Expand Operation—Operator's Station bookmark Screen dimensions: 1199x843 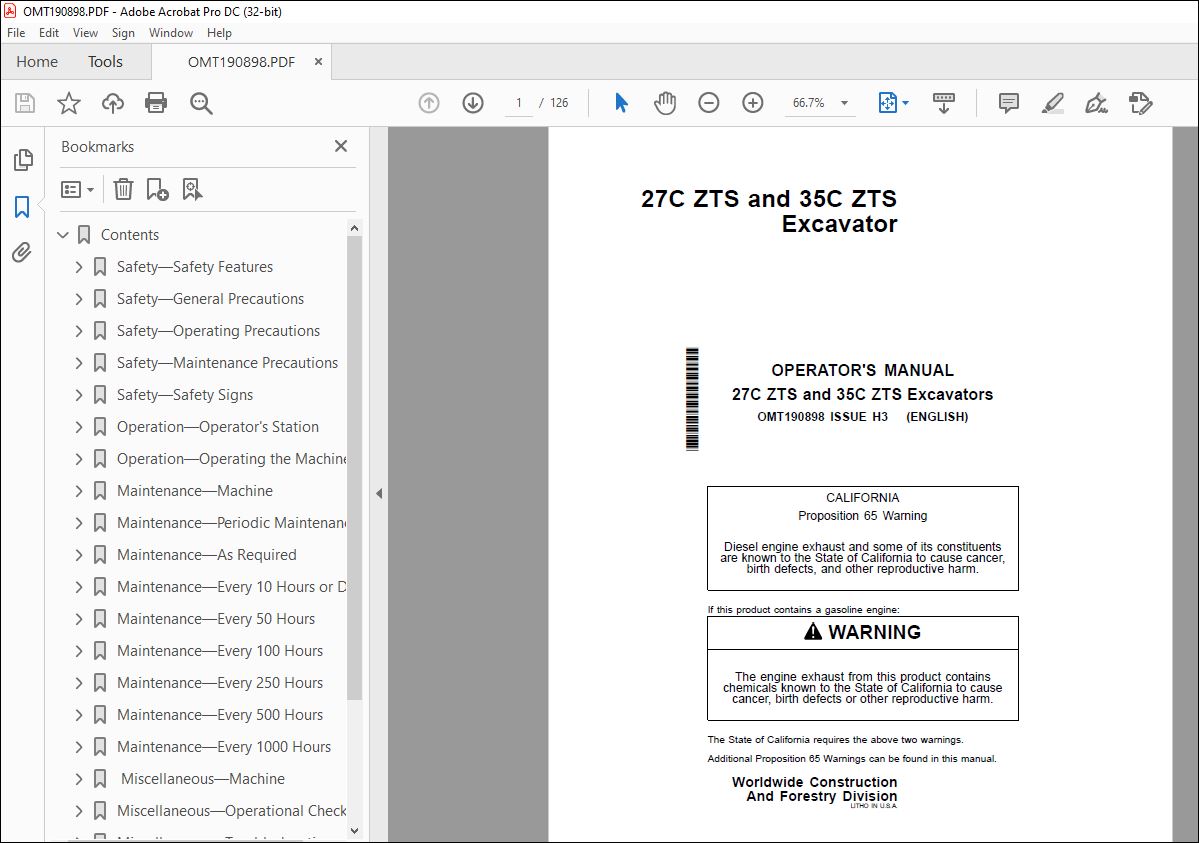tap(79, 427)
